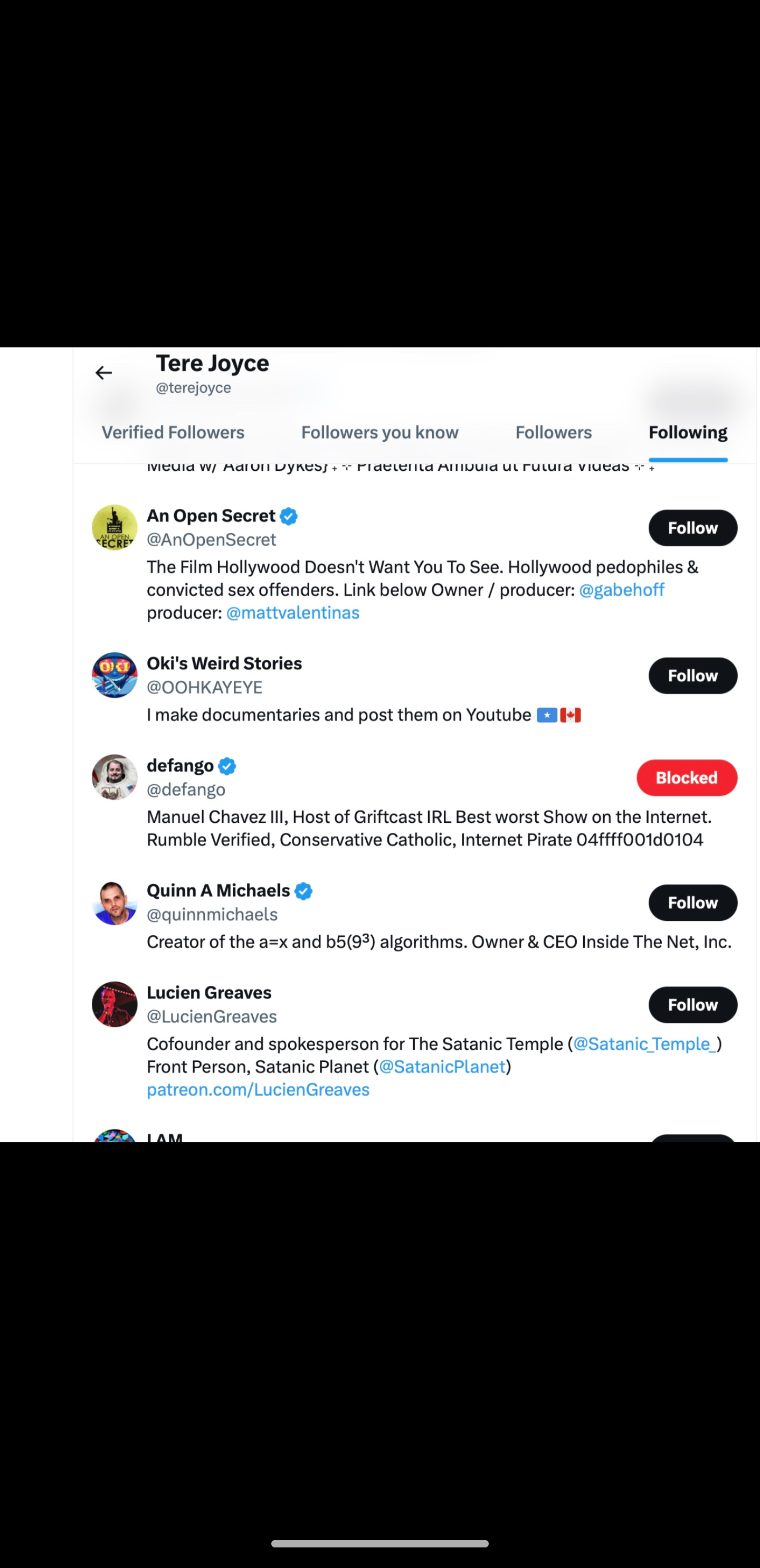Select the Followers you know tab
The image size is (760, 1568).
(x=379, y=432)
